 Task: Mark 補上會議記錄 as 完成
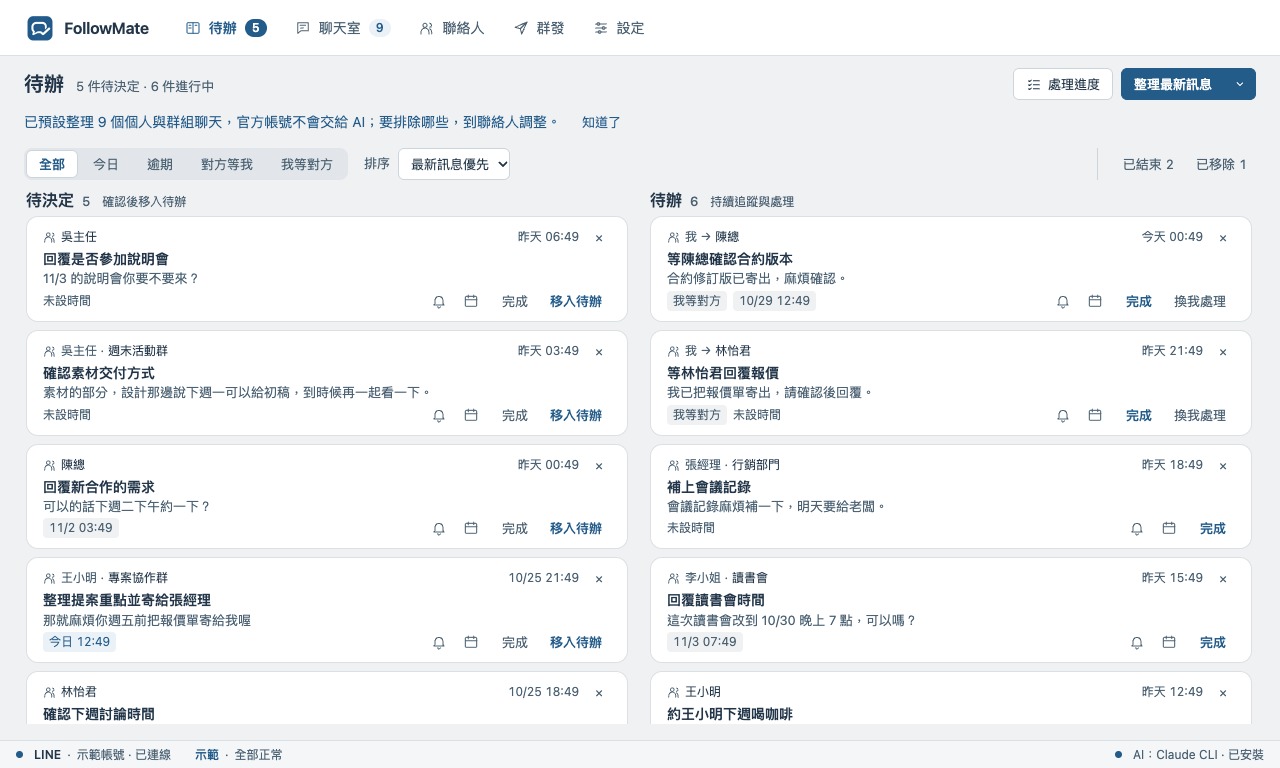tap(1213, 529)
